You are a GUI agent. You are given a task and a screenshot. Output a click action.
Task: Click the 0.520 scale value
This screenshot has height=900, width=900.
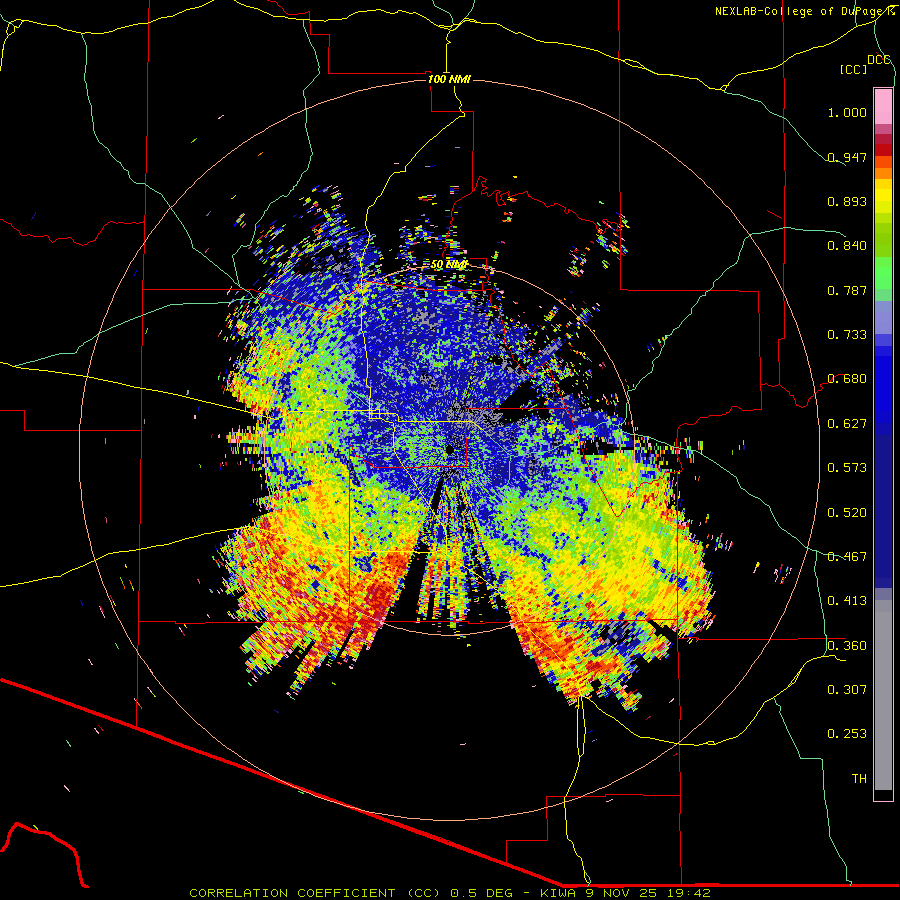[x=847, y=513]
